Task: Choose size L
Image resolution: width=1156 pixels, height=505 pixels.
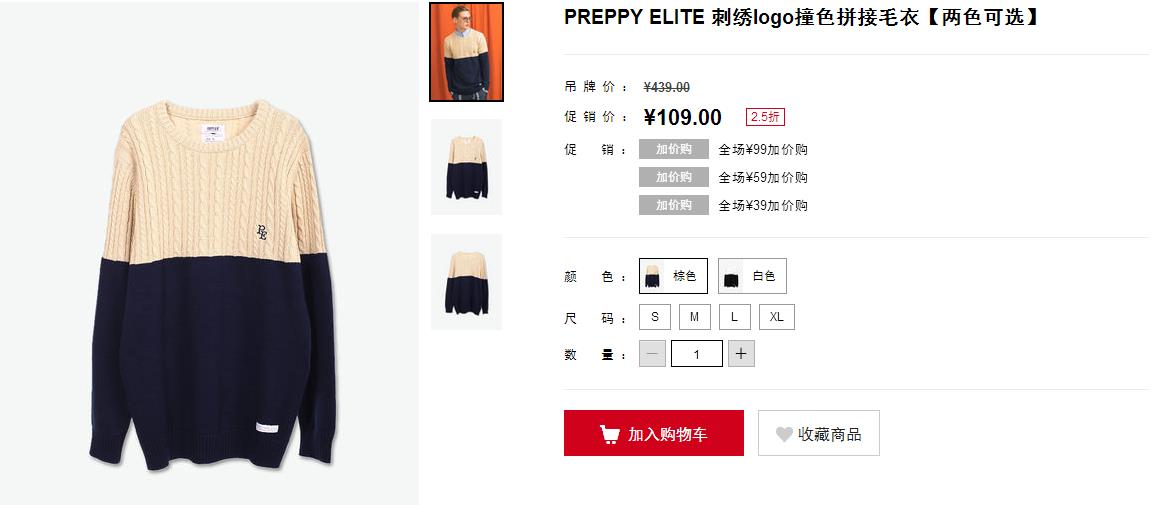Action: coord(734,317)
